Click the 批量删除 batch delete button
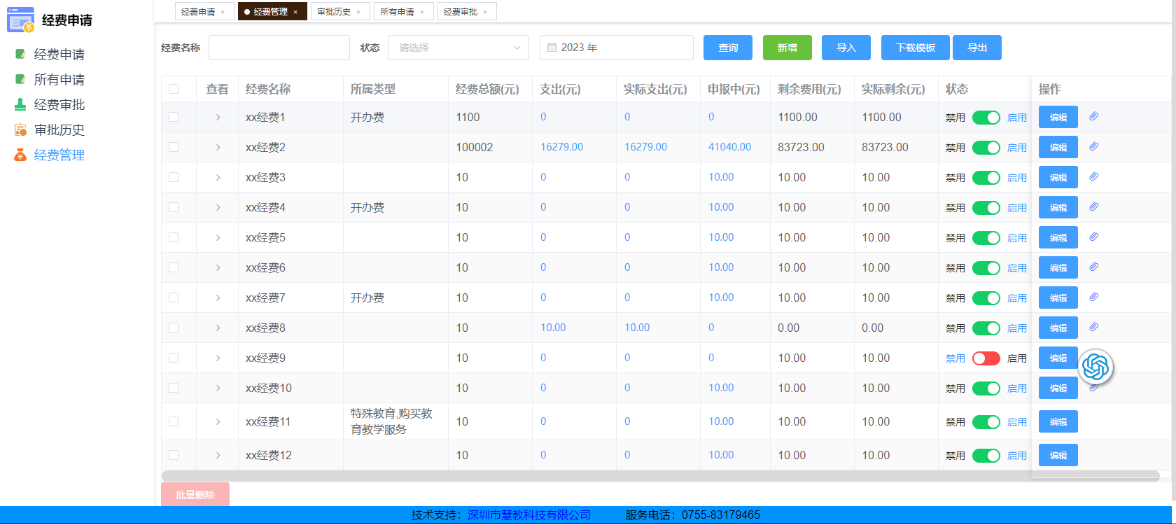The image size is (1176, 524). click(x=195, y=495)
